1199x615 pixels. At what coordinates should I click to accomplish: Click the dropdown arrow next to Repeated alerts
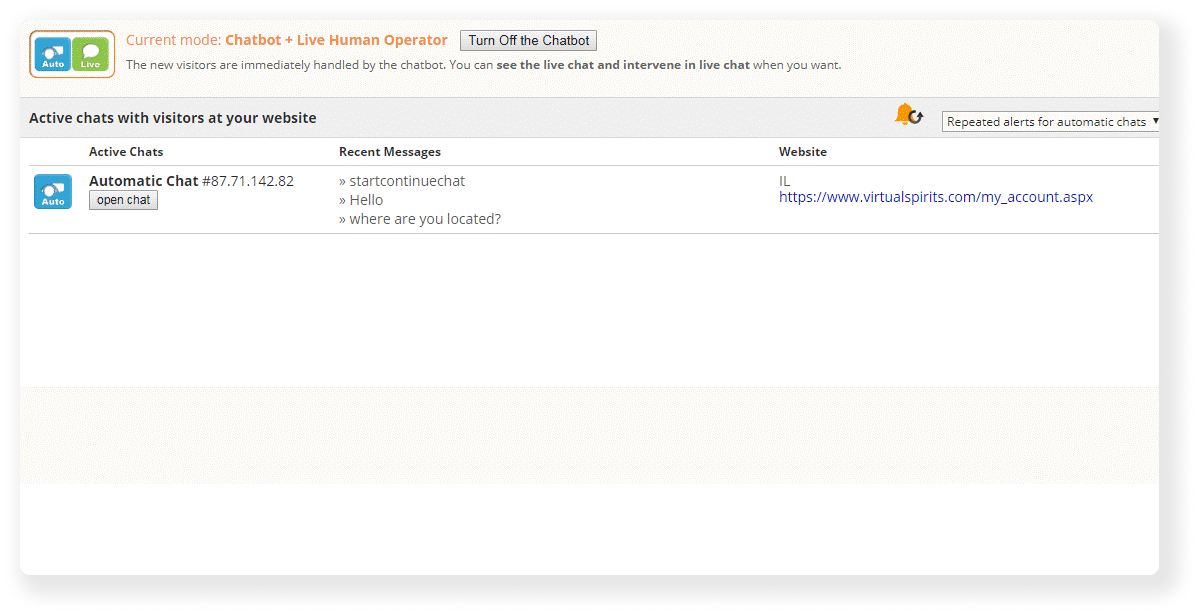[1155, 121]
